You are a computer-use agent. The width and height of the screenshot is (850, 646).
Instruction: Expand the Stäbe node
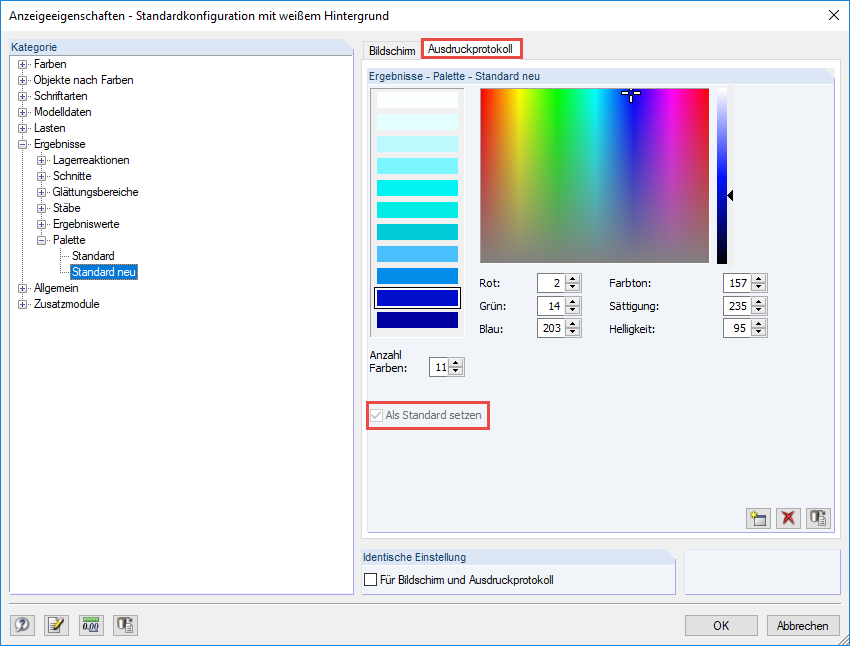tap(41, 208)
